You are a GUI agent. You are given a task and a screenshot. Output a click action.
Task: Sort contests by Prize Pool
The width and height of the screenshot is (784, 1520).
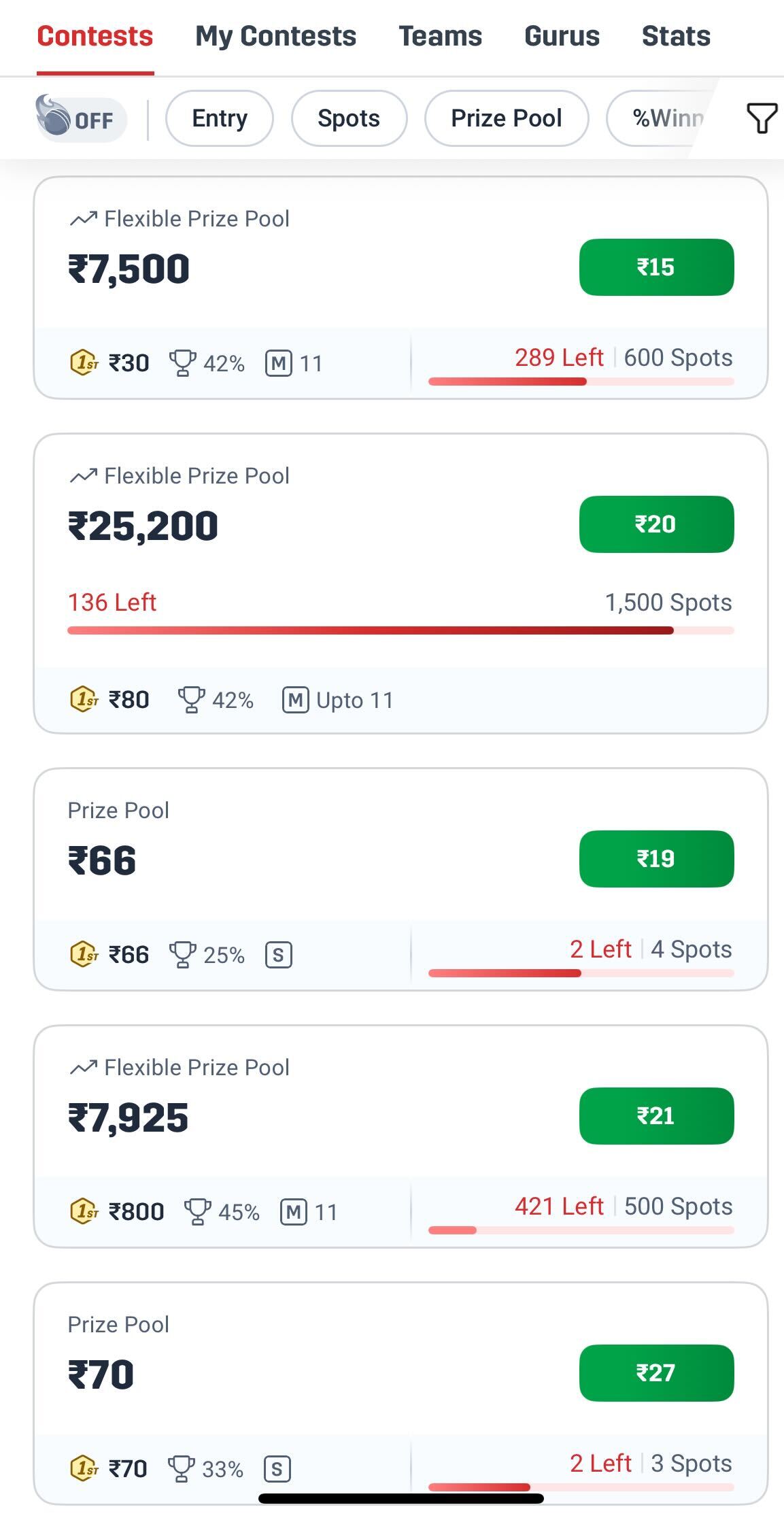tap(507, 118)
